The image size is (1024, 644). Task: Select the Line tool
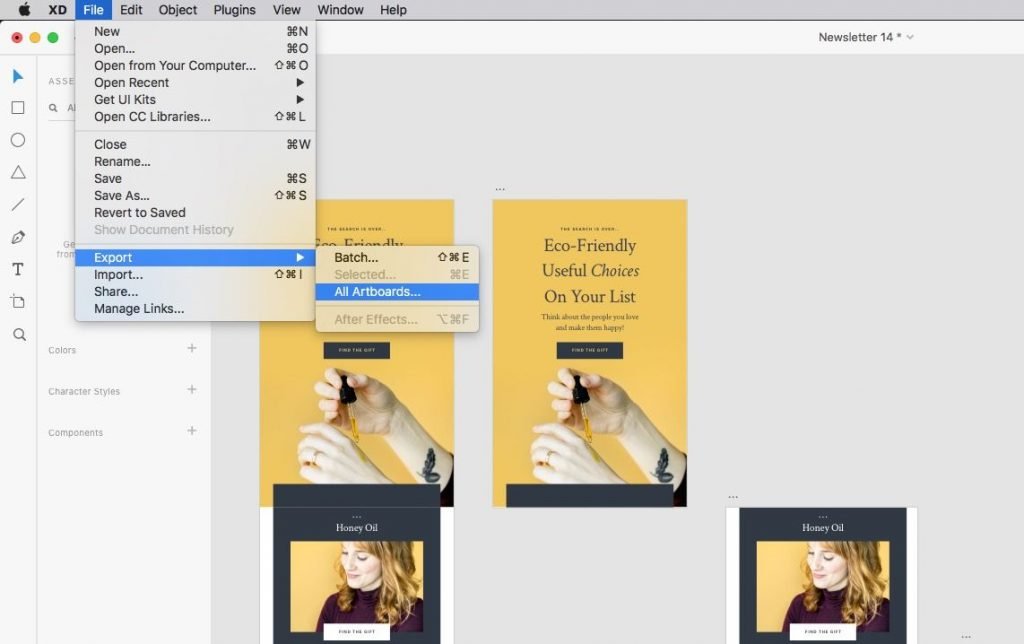(18, 205)
